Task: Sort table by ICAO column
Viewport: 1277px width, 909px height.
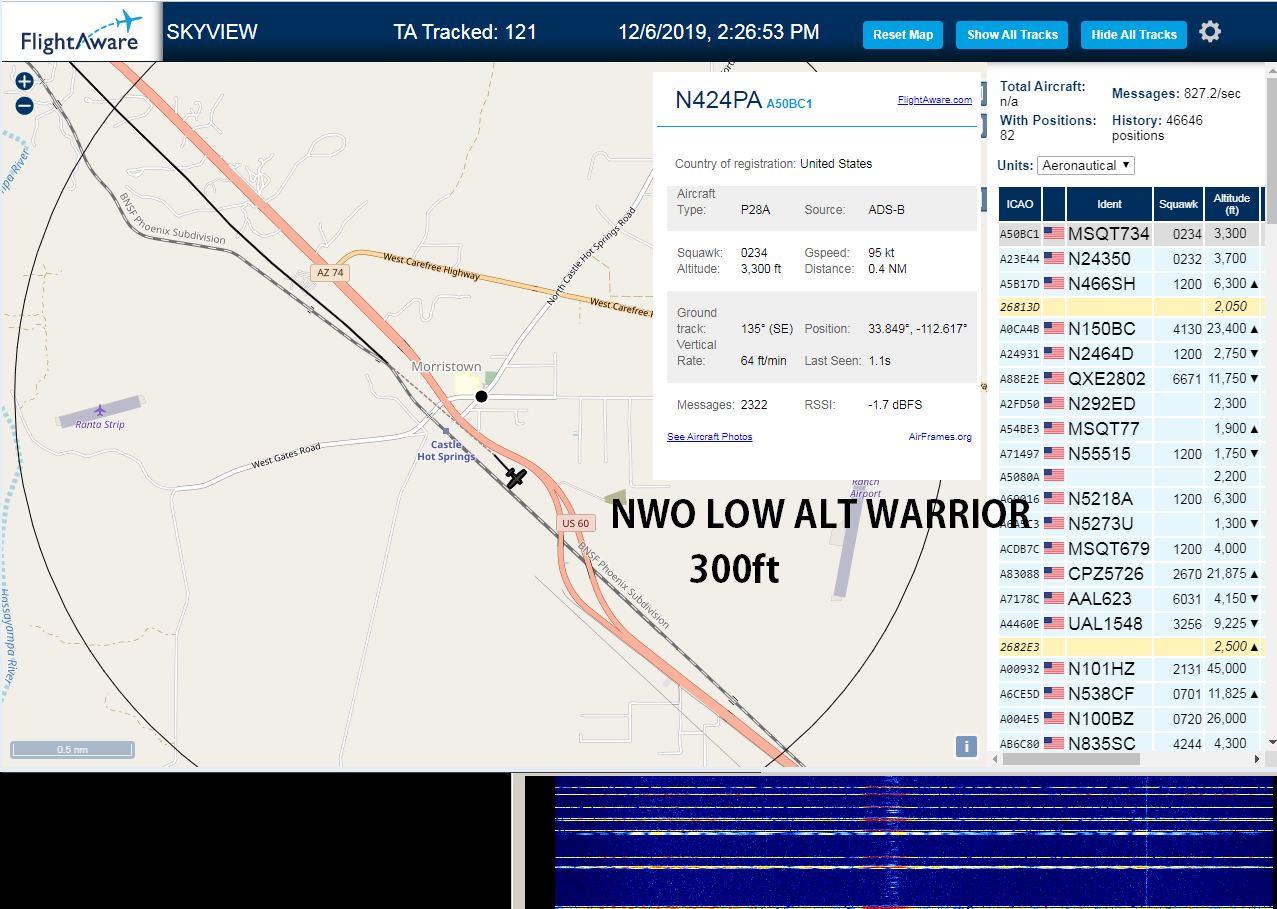Action: pyautogui.click(x=1020, y=204)
